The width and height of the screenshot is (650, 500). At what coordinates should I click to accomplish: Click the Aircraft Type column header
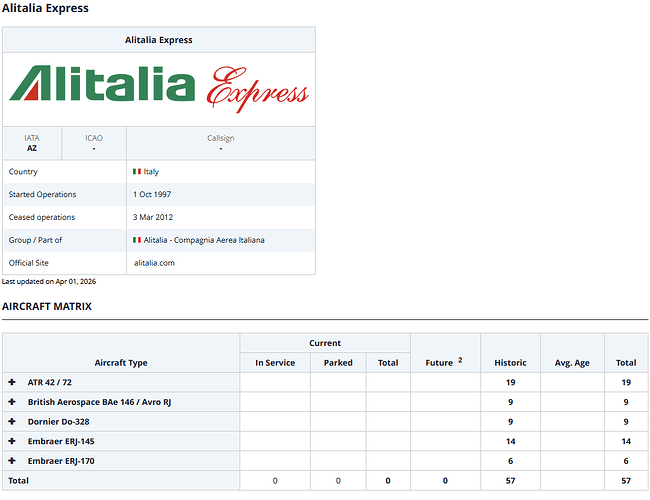click(121, 363)
